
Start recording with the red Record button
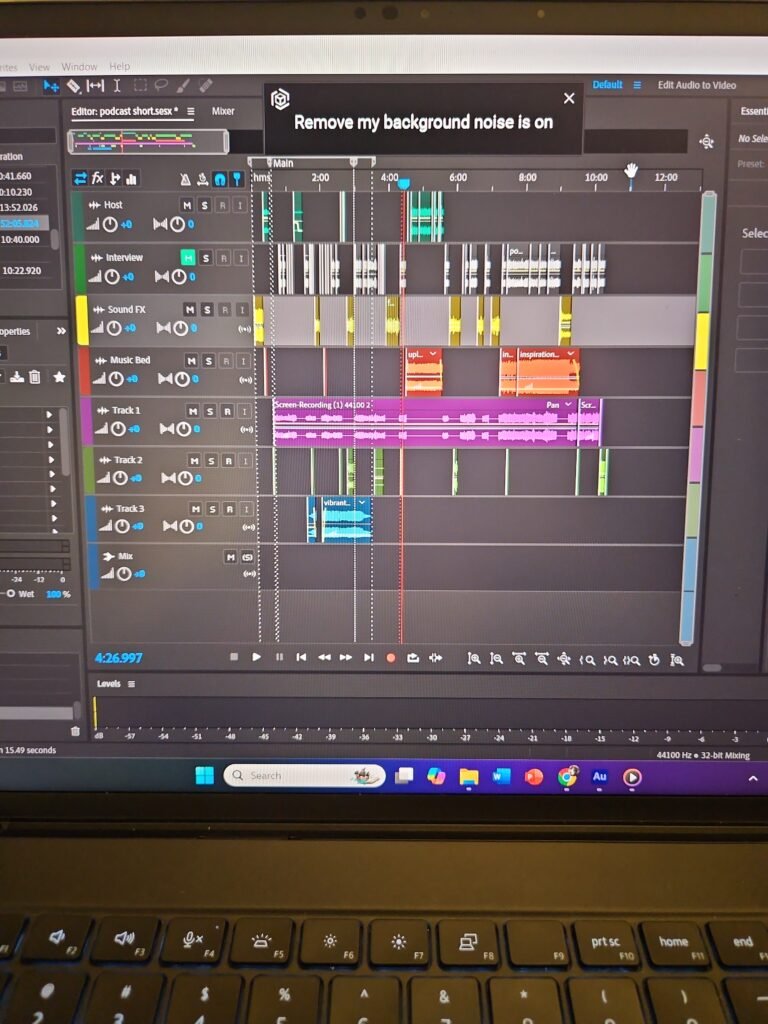[391, 658]
